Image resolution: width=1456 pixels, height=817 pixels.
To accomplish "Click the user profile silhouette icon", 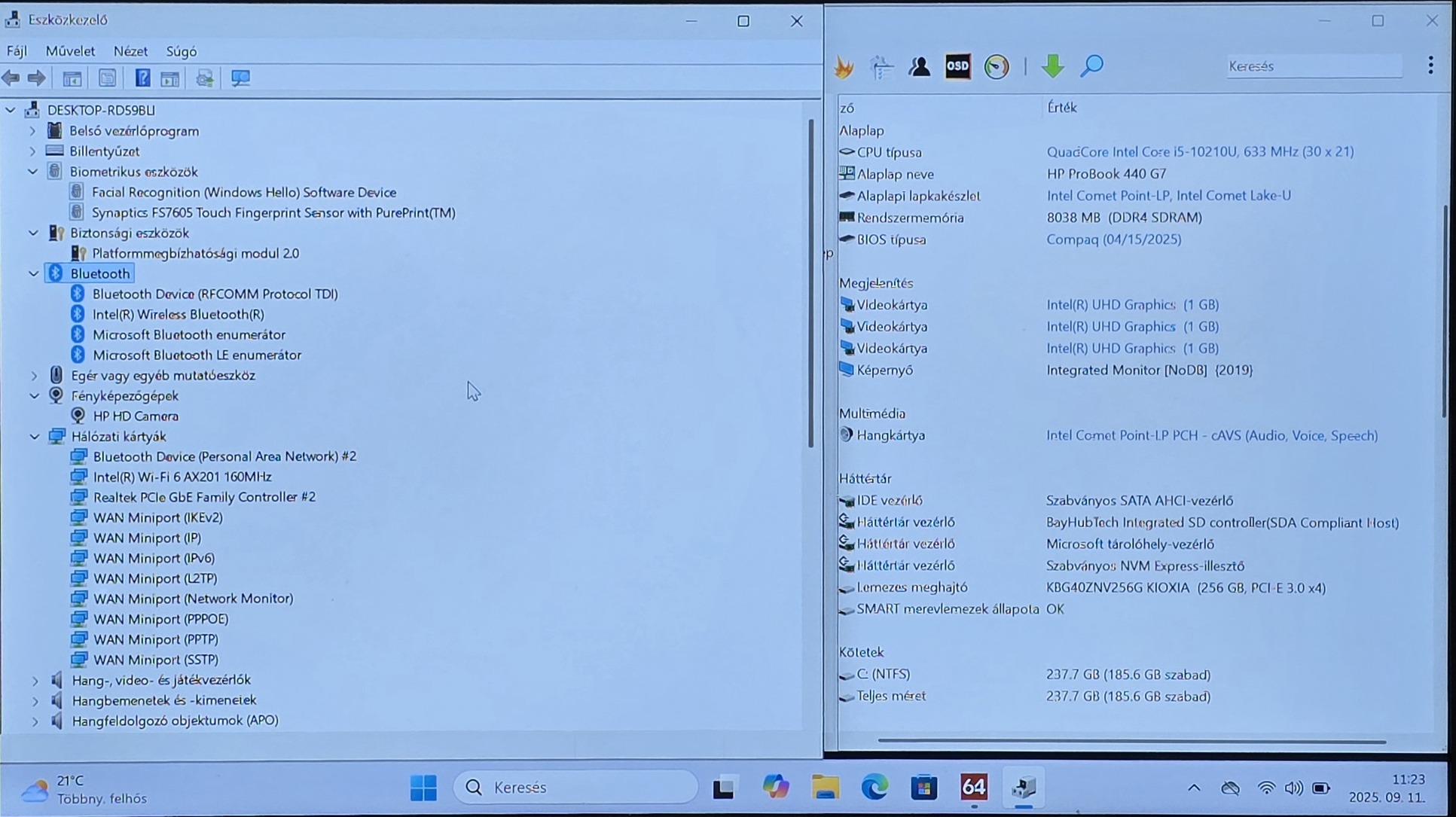I will [x=919, y=67].
